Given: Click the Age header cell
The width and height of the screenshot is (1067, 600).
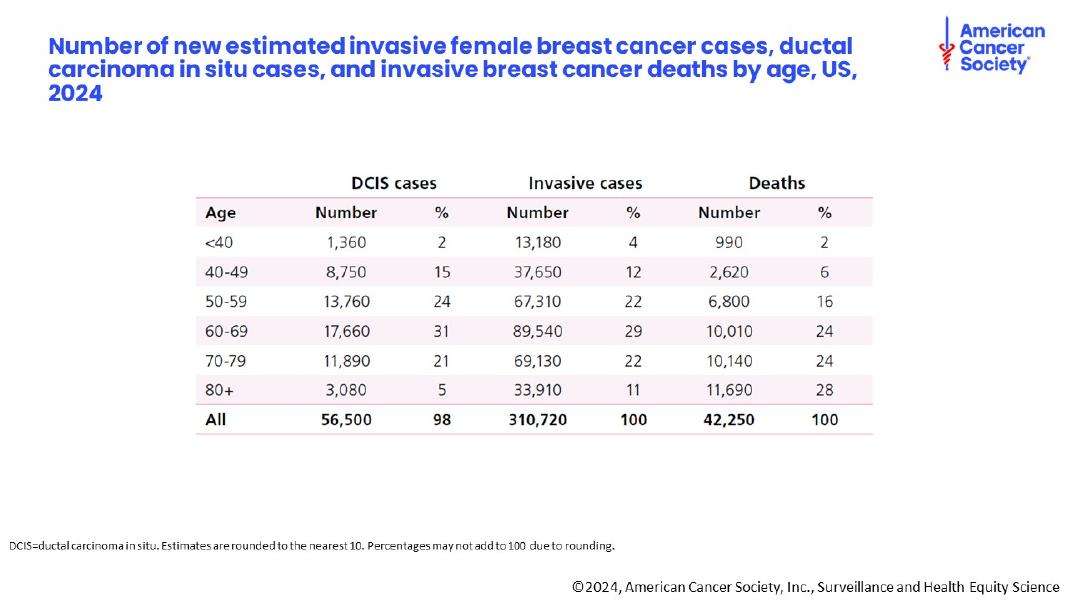Looking at the screenshot, I should 220,213.
